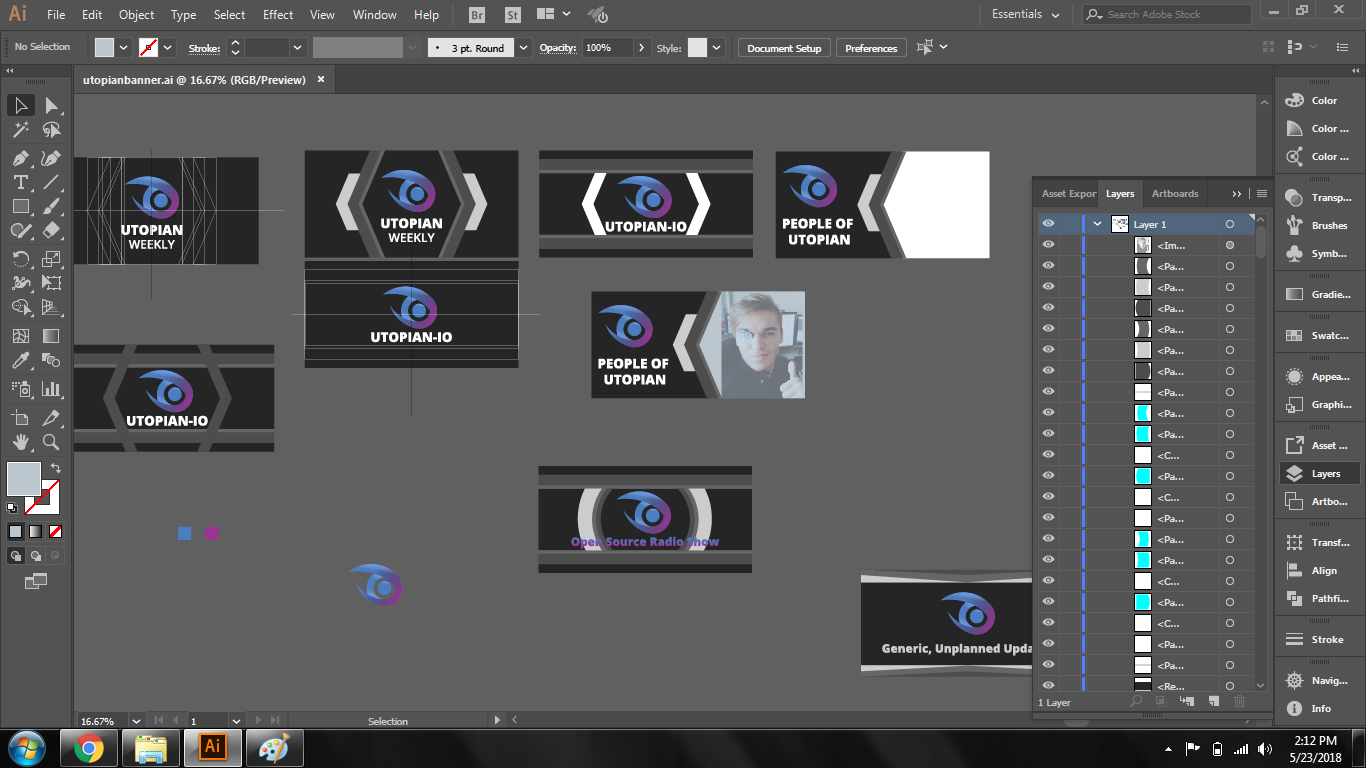Choose the Column Graph tool
This screenshot has height=768, width=1366.
[x=51, y=388]
